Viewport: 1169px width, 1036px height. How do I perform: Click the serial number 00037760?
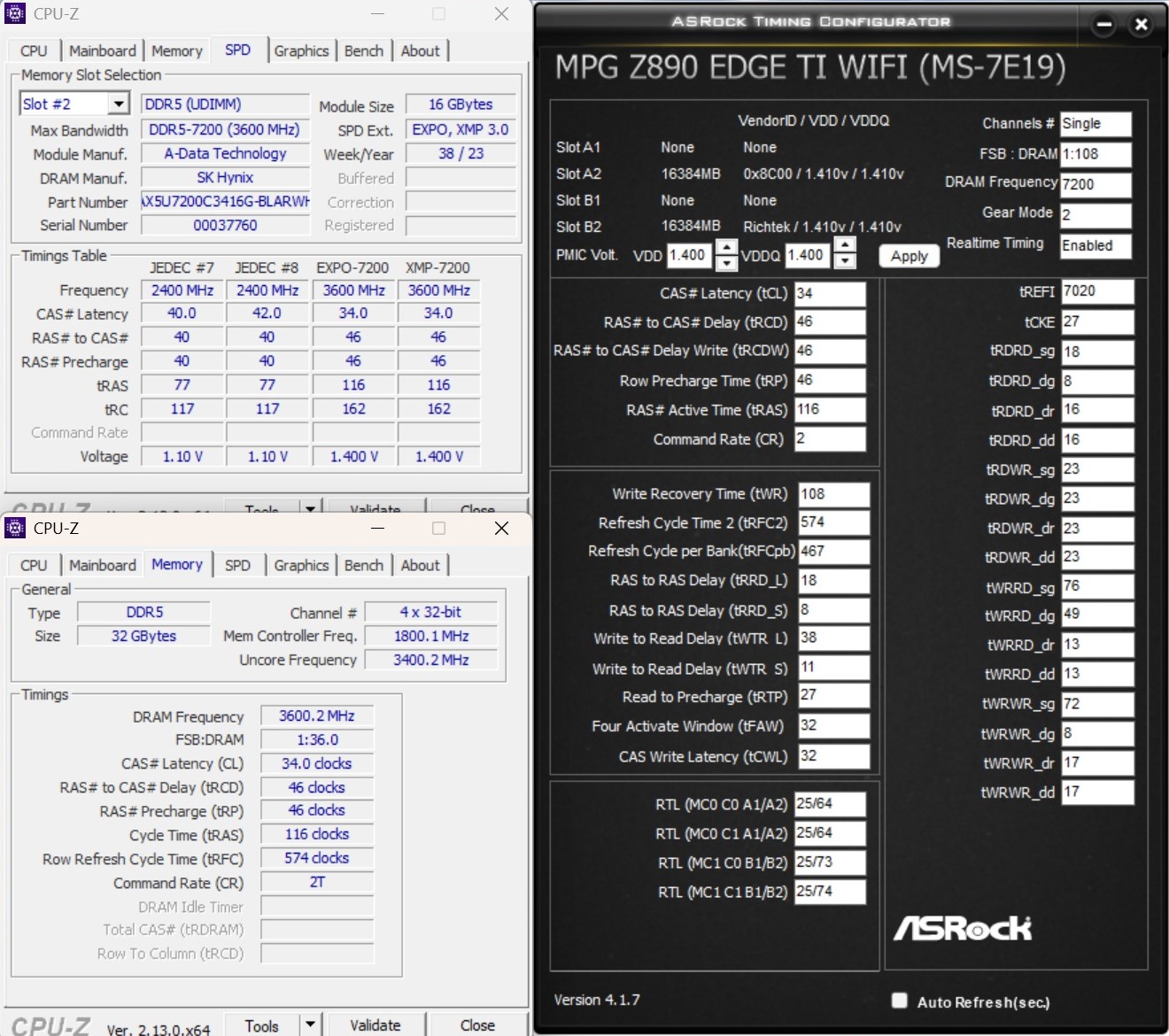tap(225, 225)
